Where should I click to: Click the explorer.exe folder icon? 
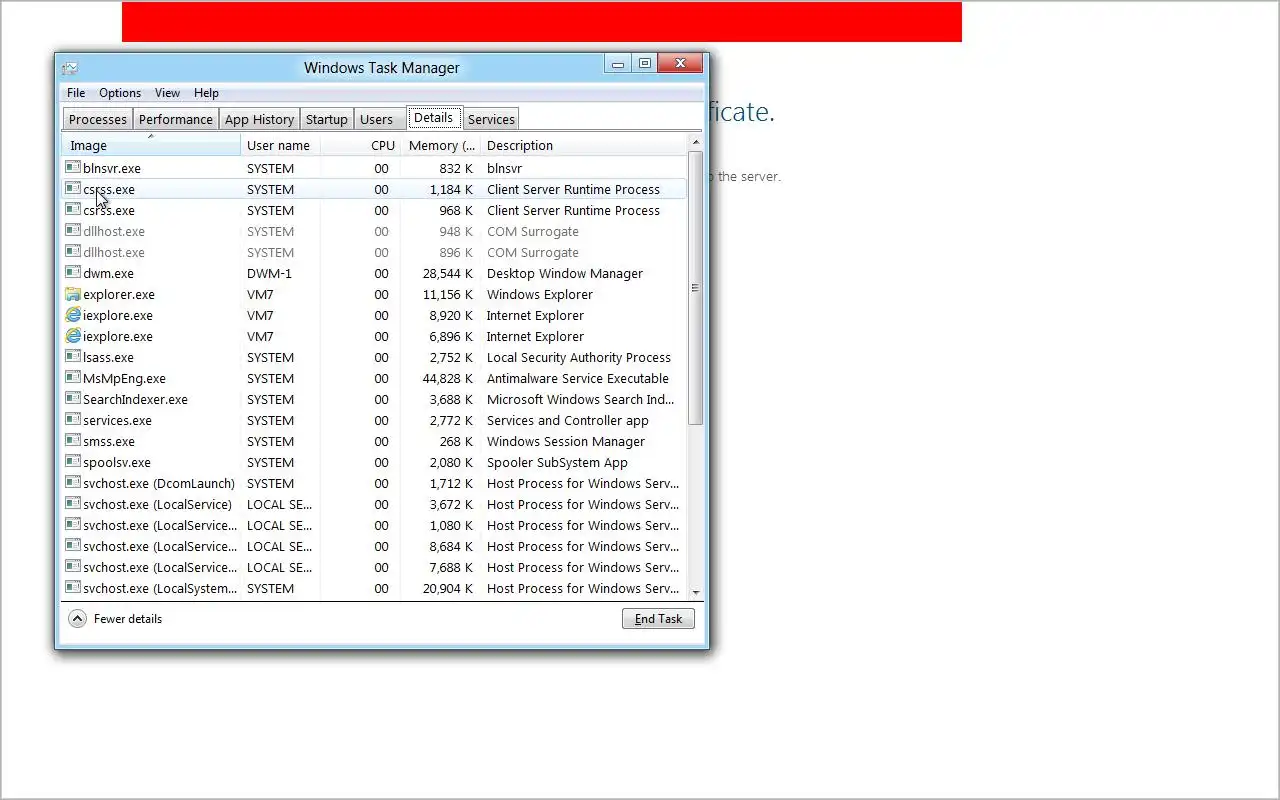tap(73, 294)
